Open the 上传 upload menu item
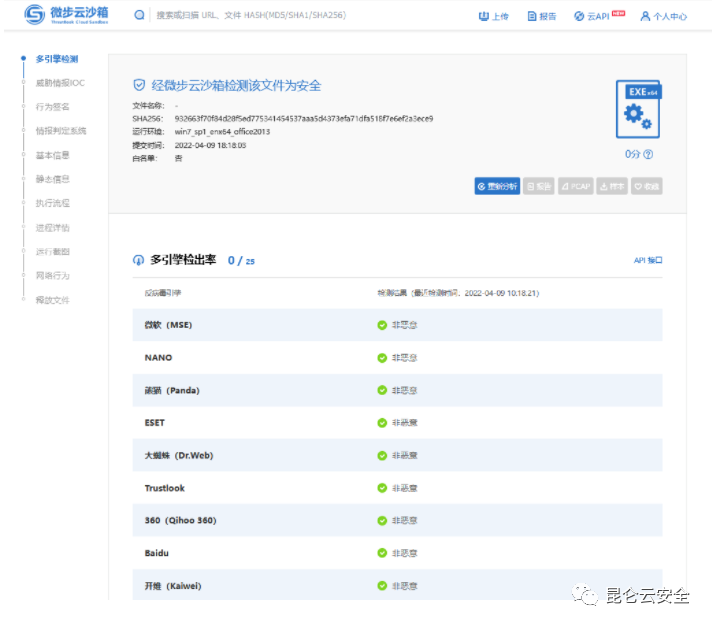The image size is (712, 626). point(494,16)
